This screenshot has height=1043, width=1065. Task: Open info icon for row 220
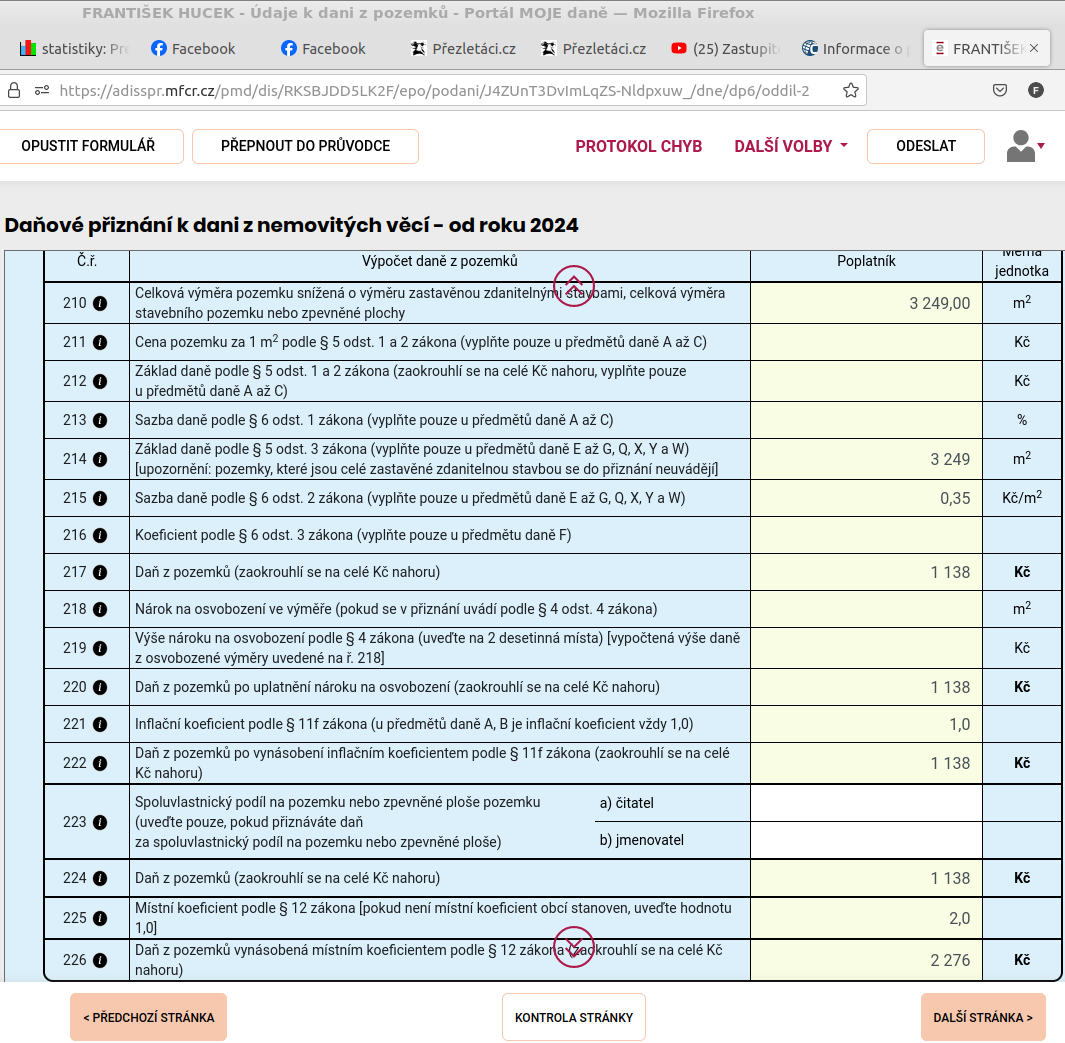tap(100, 687)
